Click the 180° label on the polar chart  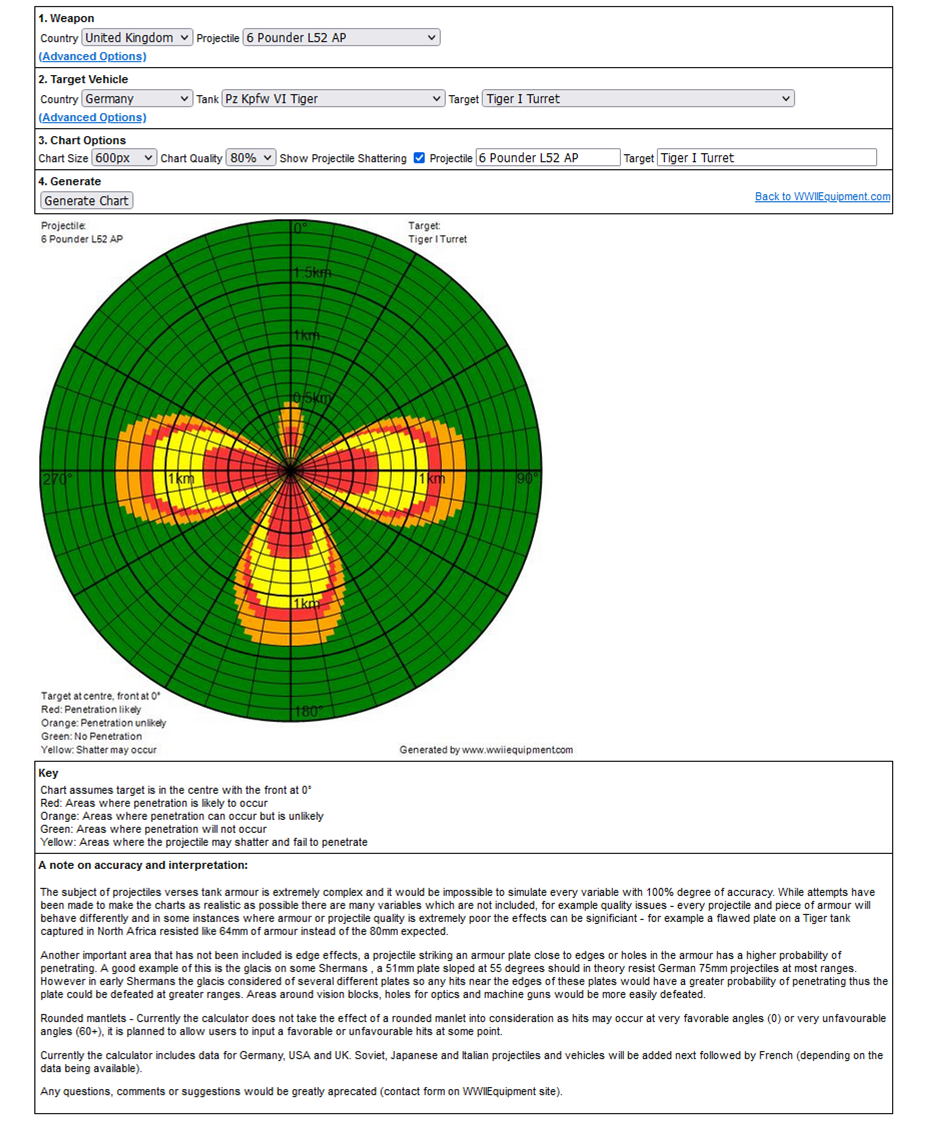307,712
